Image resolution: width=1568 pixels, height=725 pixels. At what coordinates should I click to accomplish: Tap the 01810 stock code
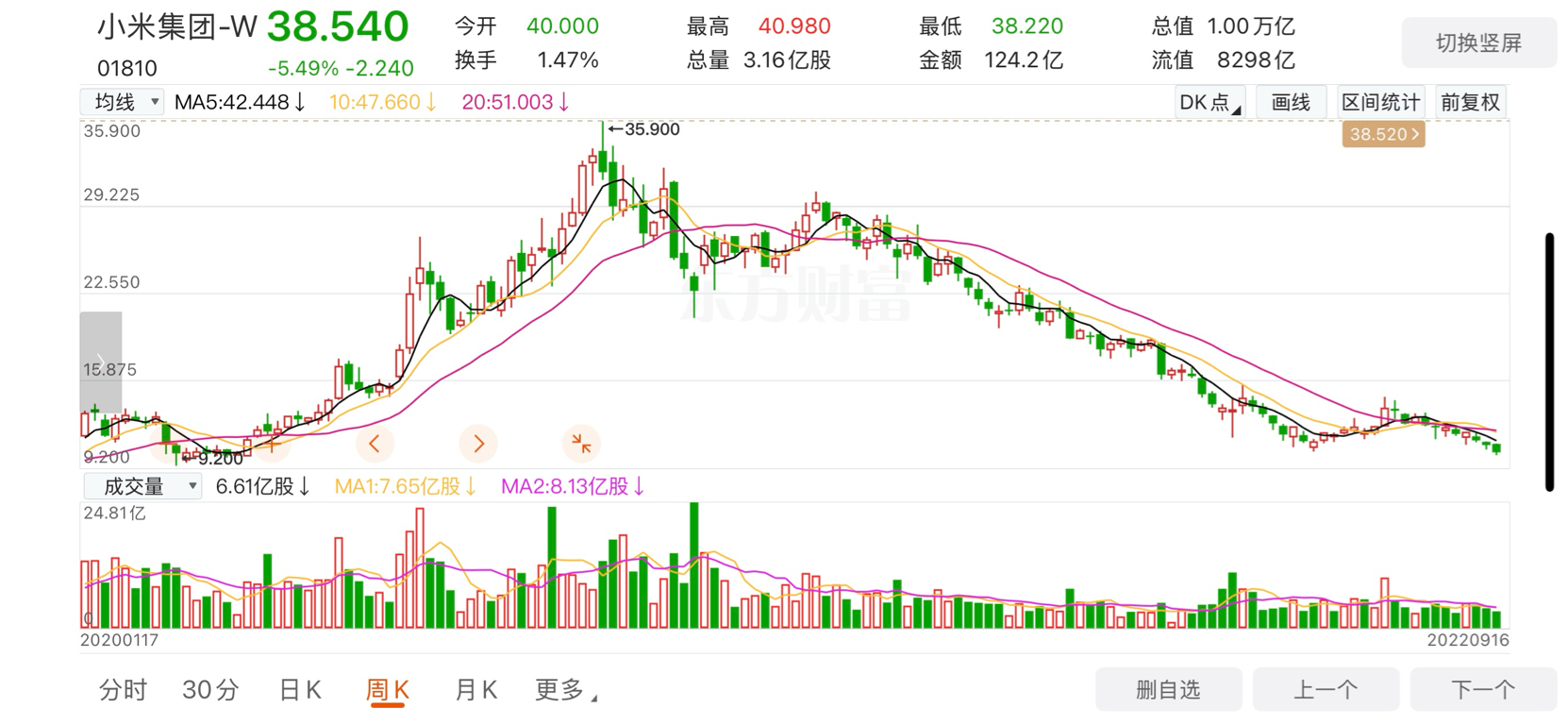[x=127, y=68]
